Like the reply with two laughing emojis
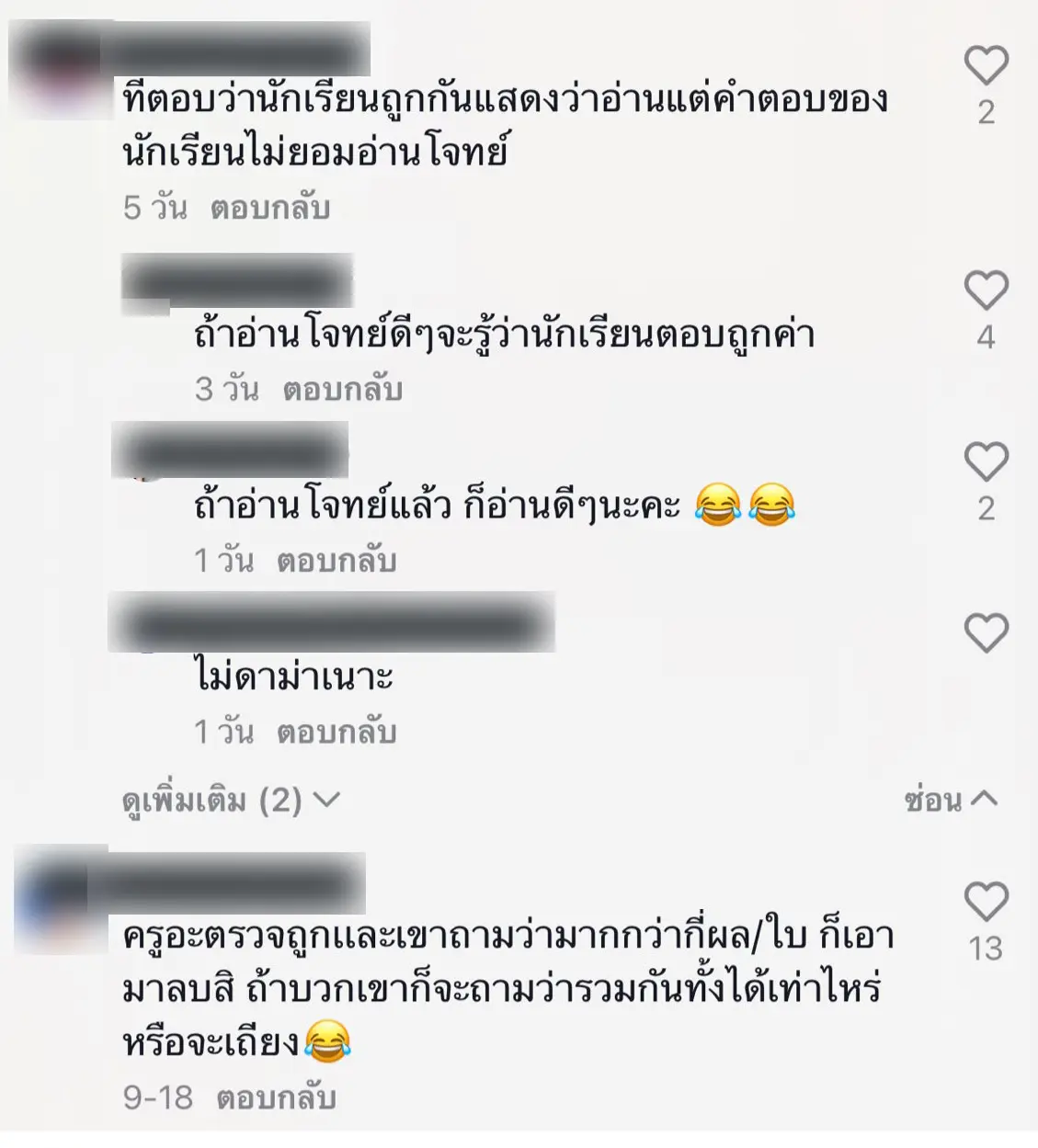1038x1148 pixels. pyautogui.click(x=986, y=461)
